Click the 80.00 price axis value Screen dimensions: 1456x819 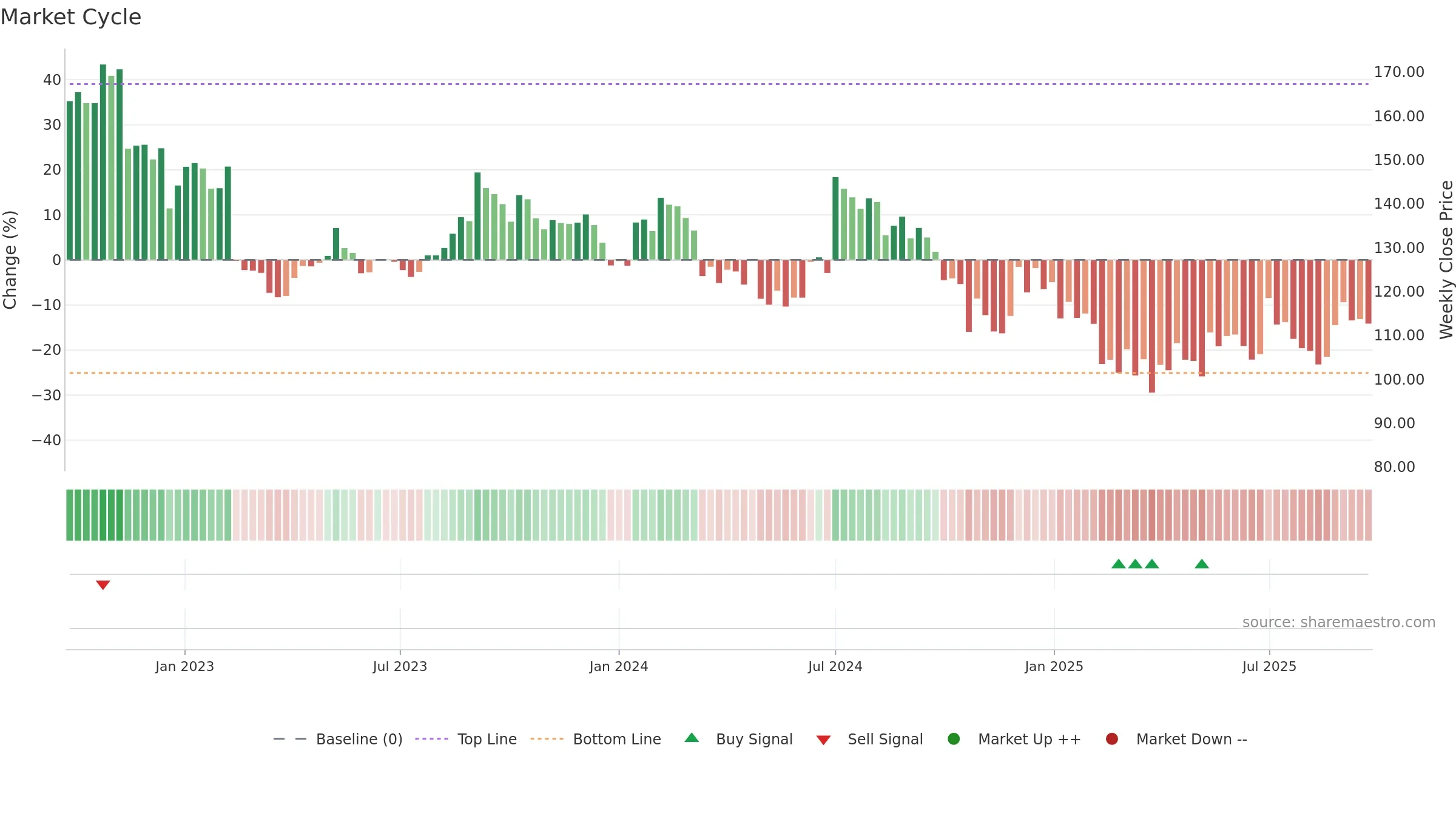1394,467
